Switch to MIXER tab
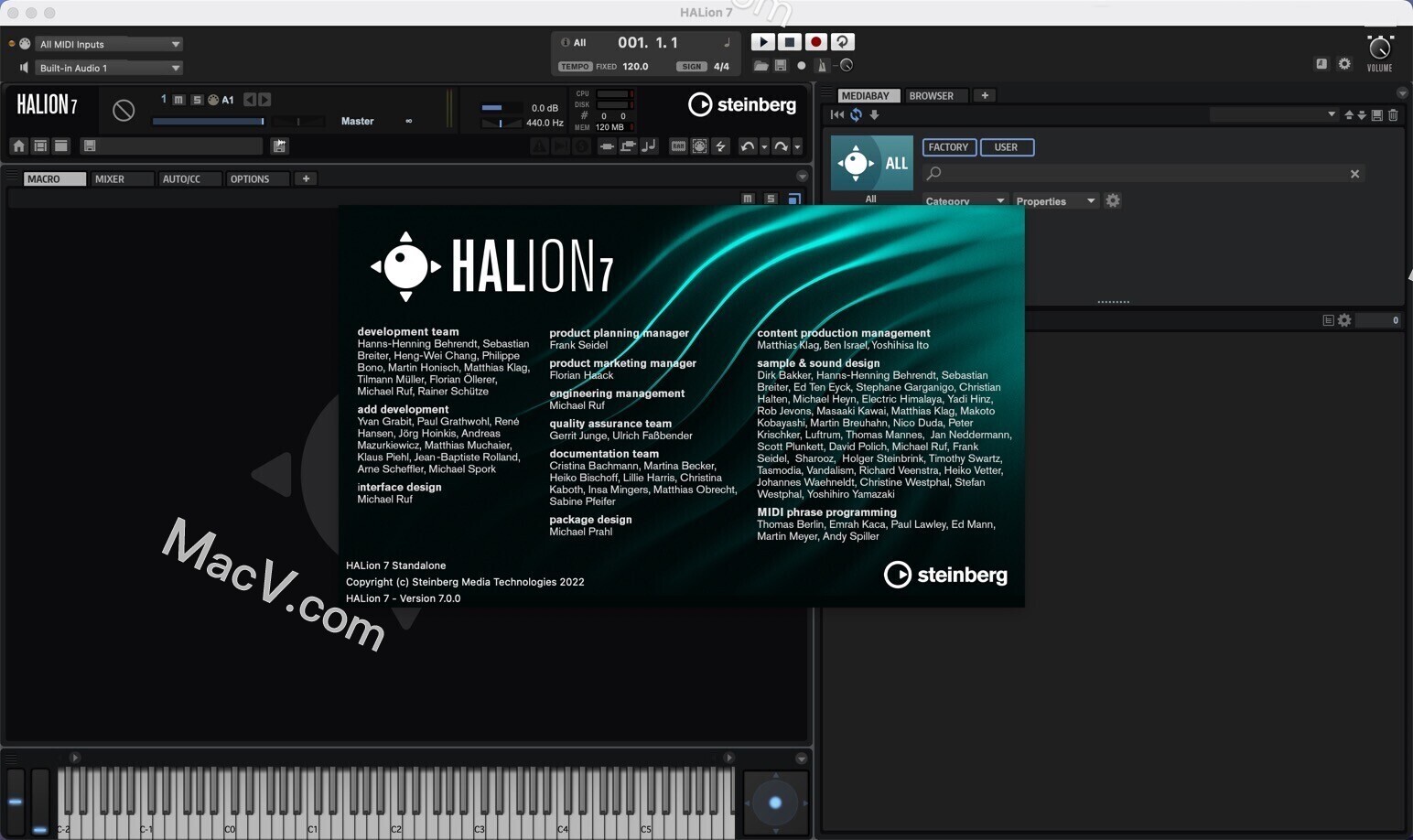The height and width of the screenshot is (840, 1413). click(x=122, y=179)
